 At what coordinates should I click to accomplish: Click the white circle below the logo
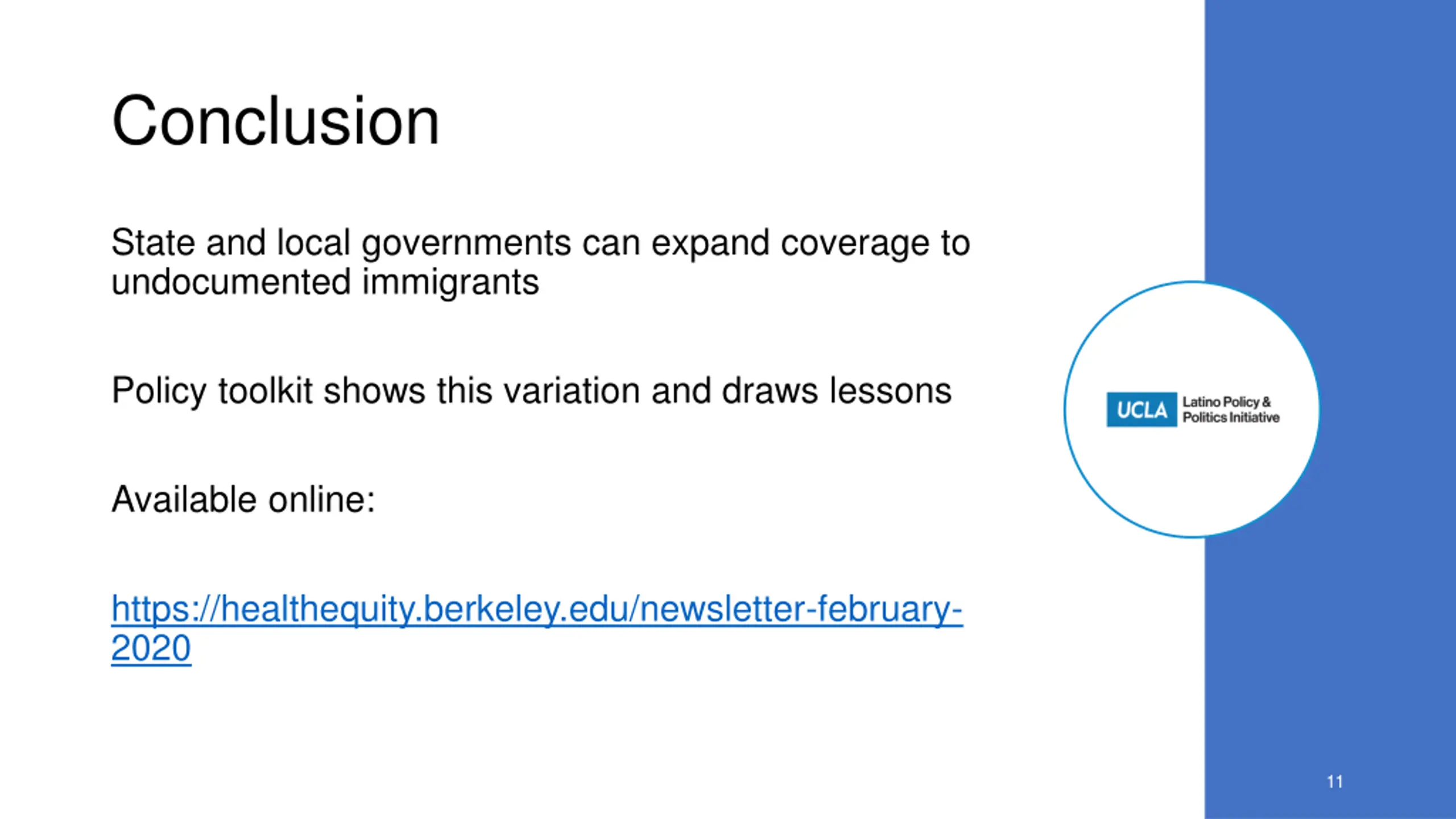tap(1192, 483)
